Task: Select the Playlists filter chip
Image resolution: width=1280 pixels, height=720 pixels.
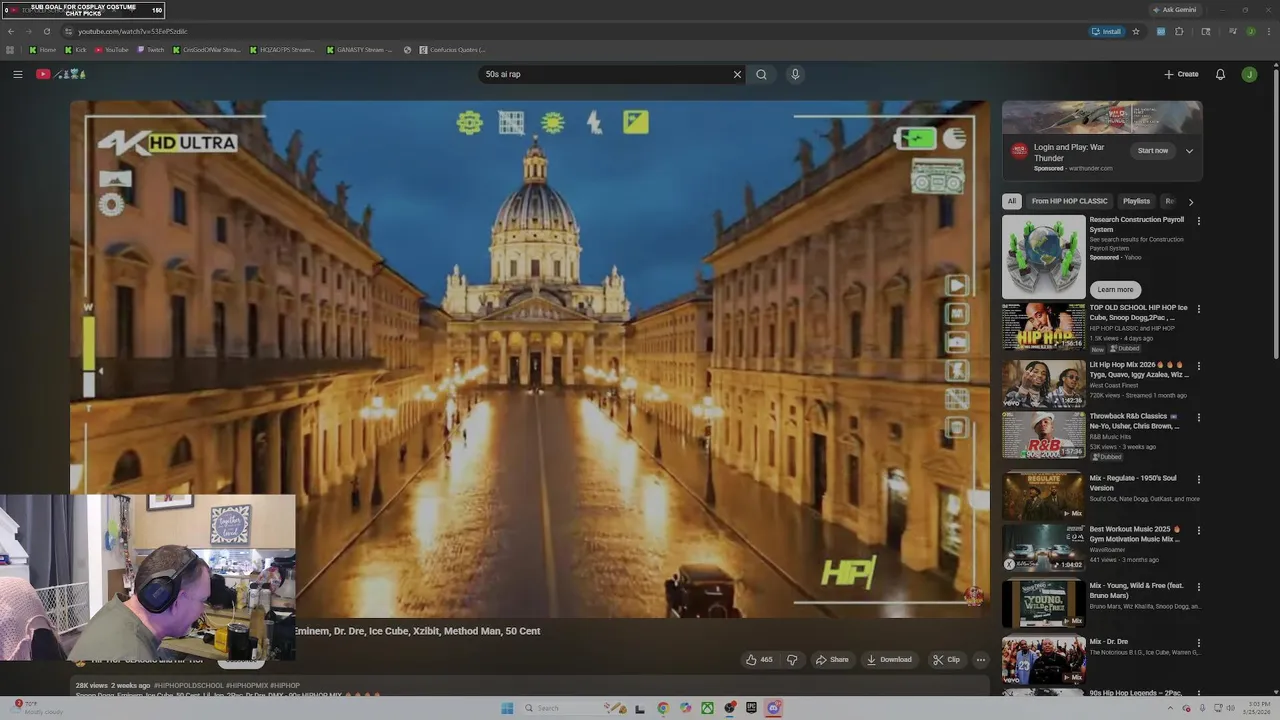Action: click(1136, 201)
